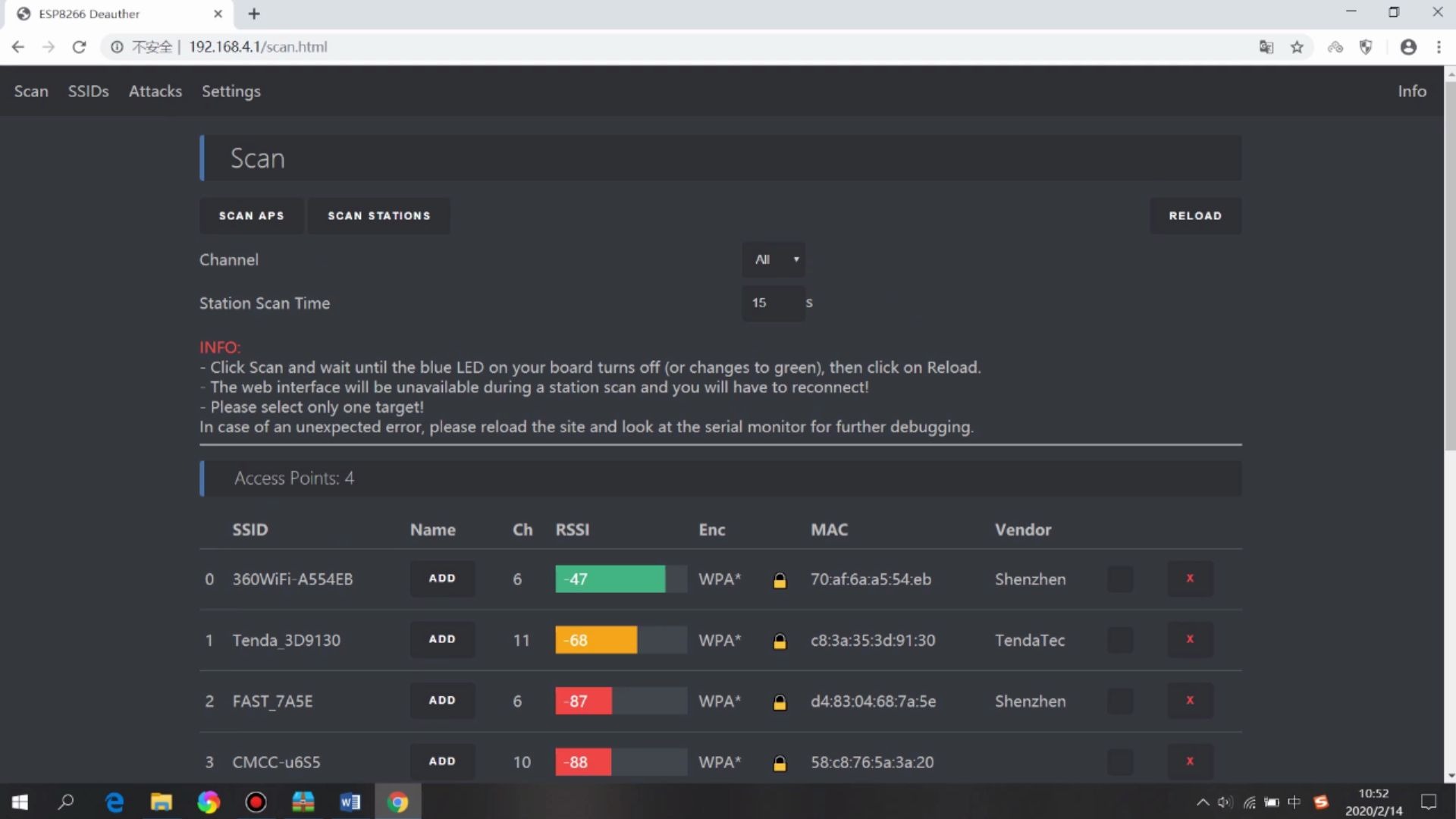
Task: Close the ESP8266 Deauther tab
Action: pyautogui.click(x=218, y=14)
